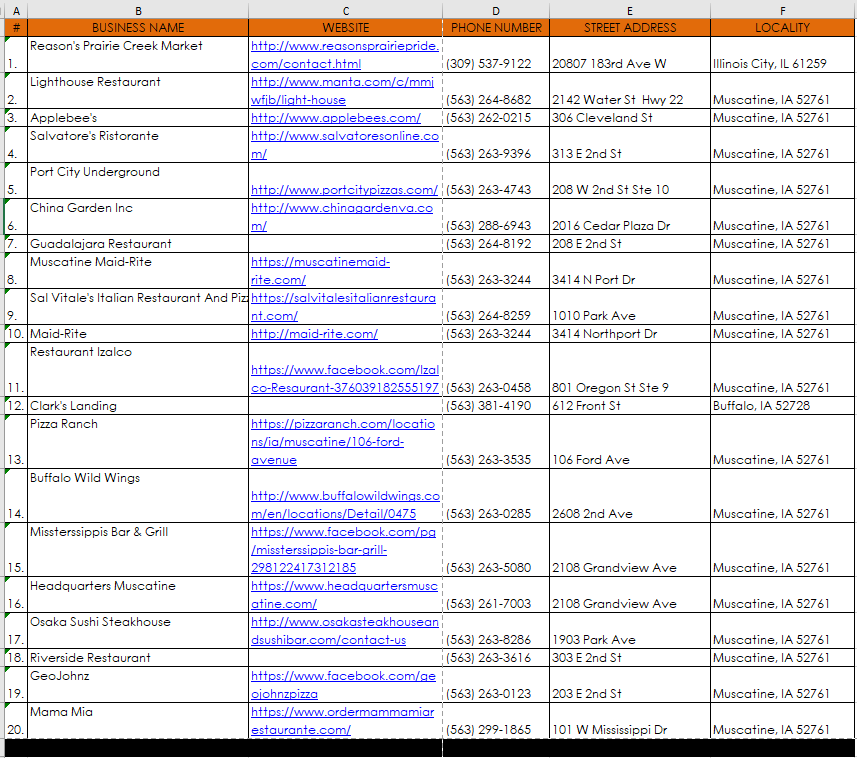Open the muscatinemaid-rite.com link
The image size is (857, 758).
pos(320,271)
